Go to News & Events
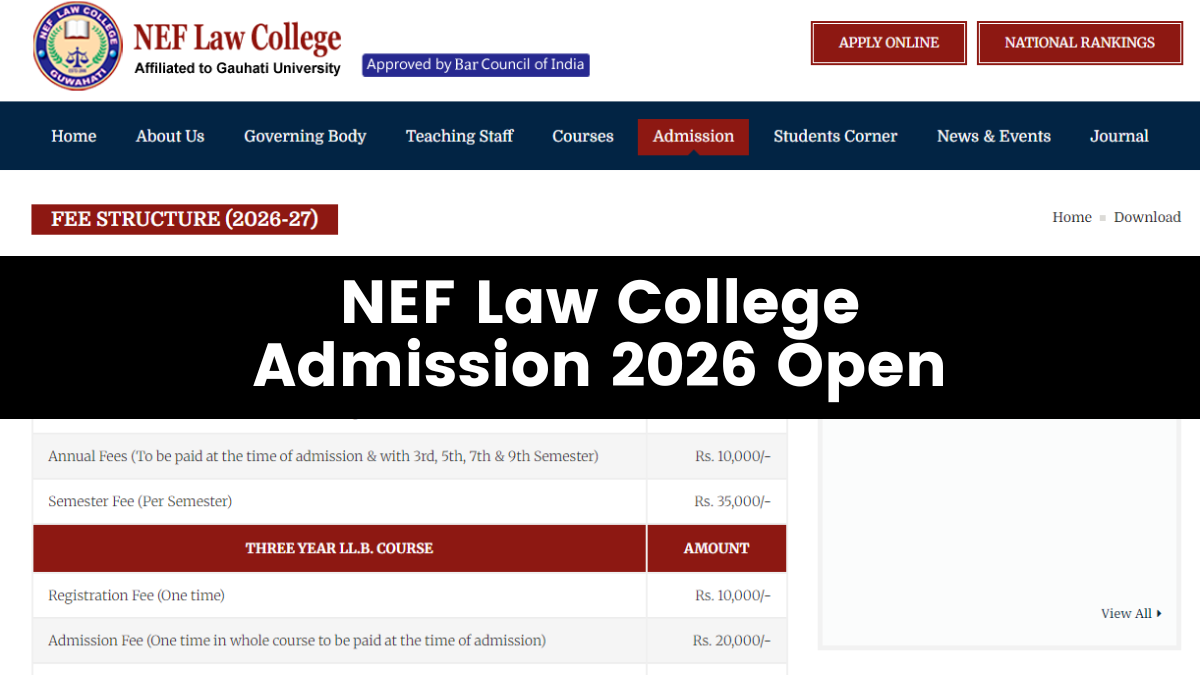 (x=994, y=136)
